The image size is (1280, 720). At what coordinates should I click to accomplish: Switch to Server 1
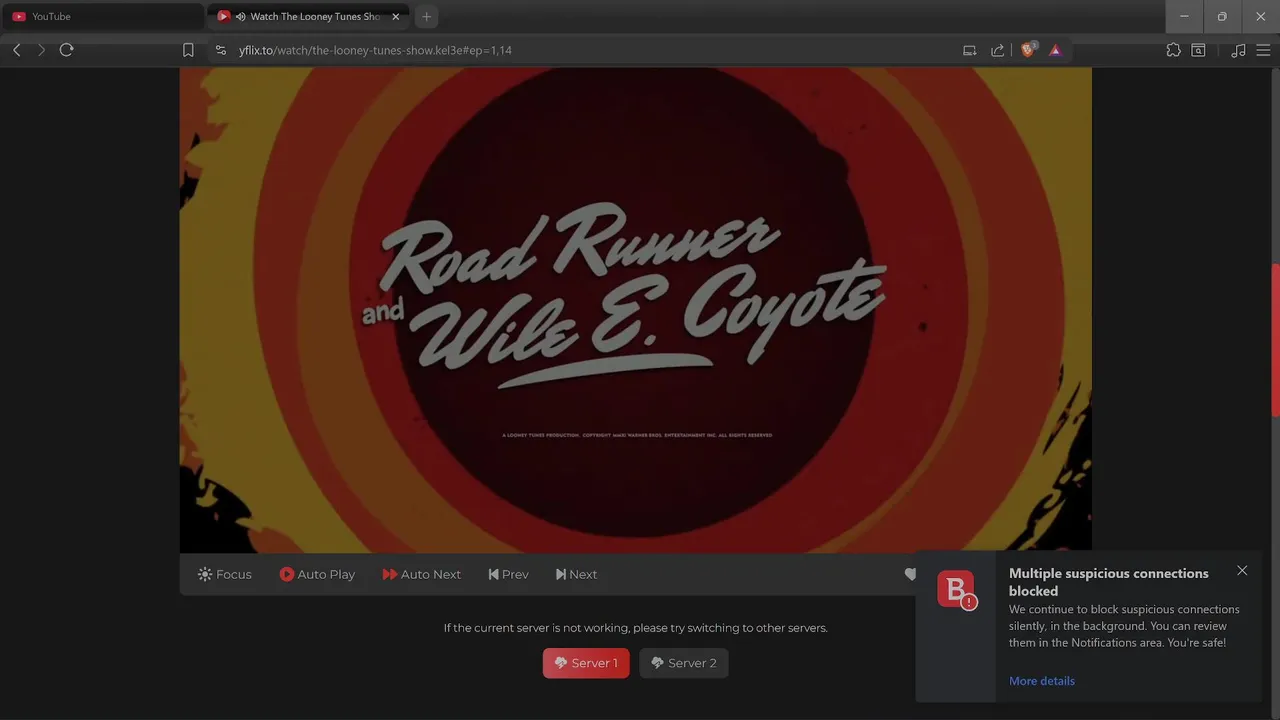pyautogui.click(x=586, y=663)
